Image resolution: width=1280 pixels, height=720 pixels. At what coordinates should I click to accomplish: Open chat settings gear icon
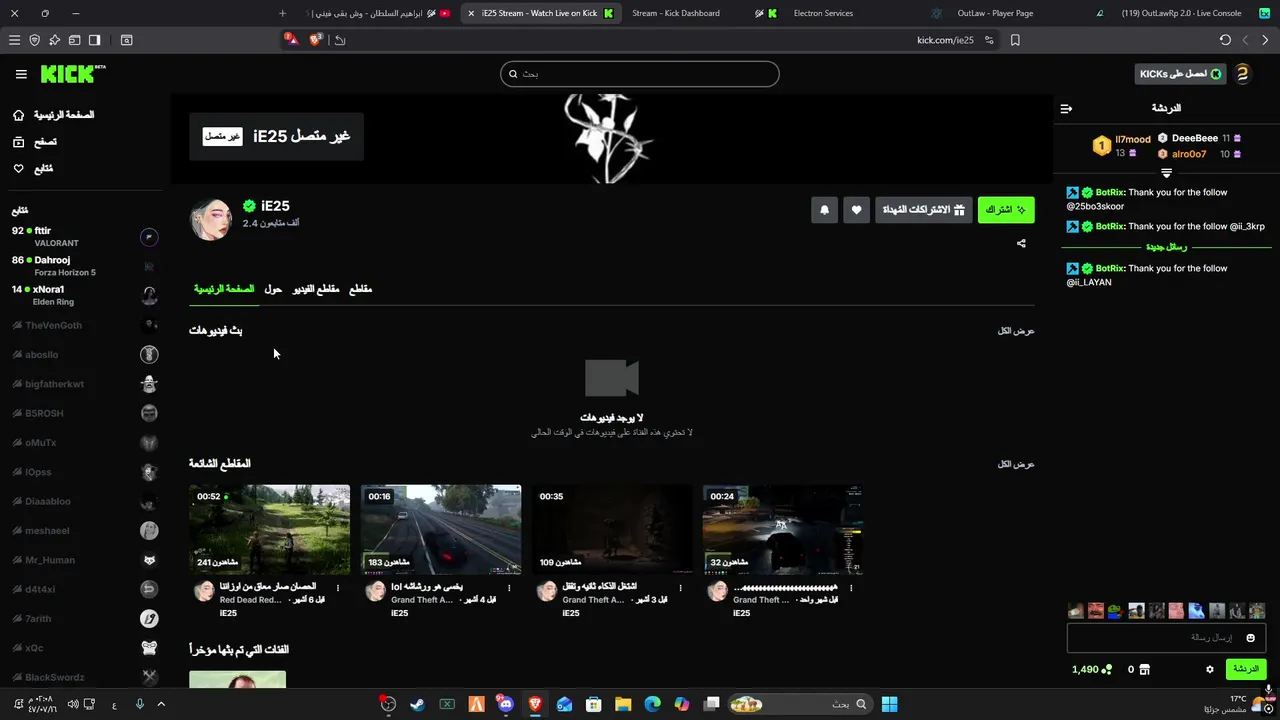click(1210, 670)
